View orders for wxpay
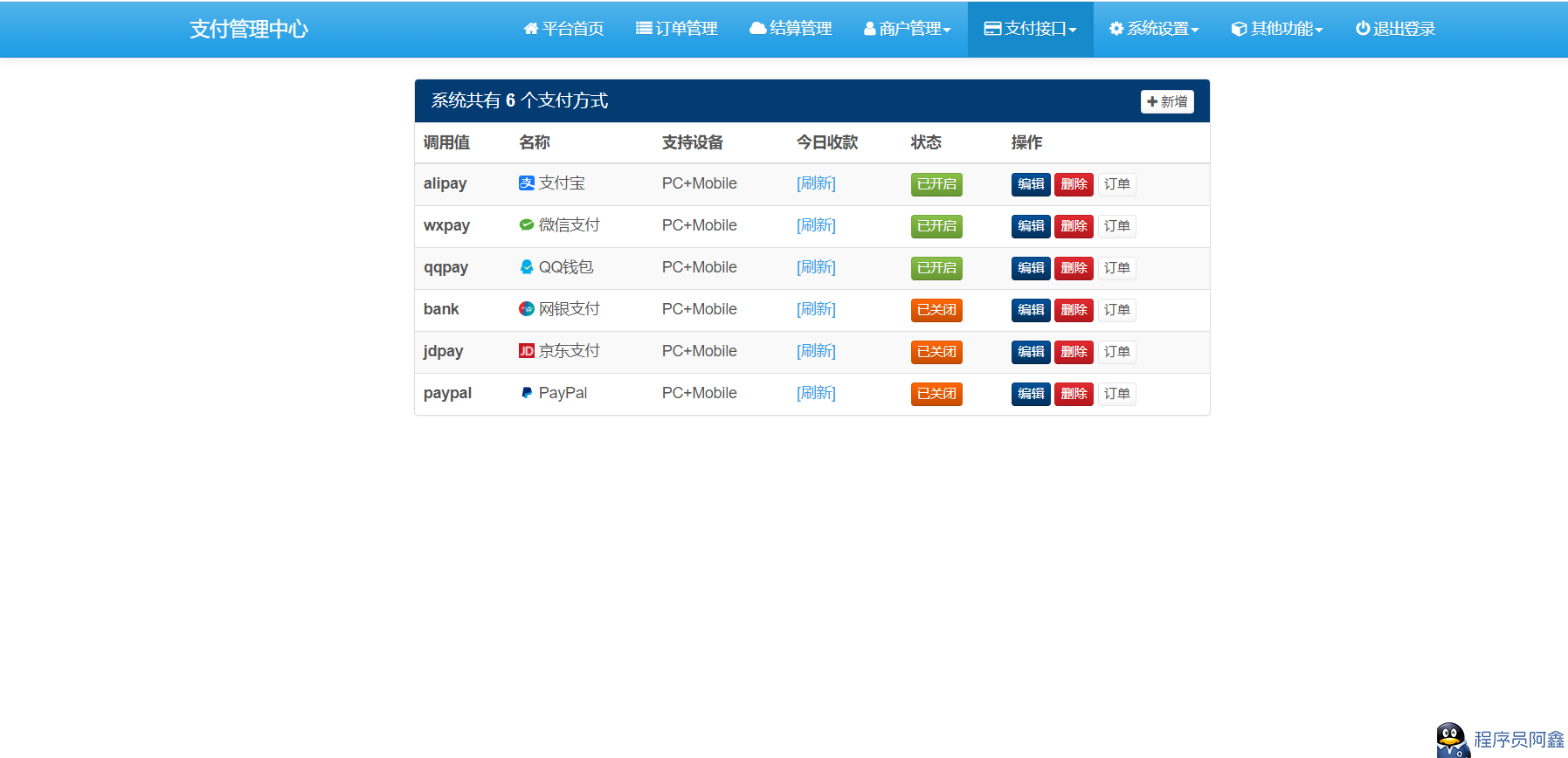This screenshot has width=1568, height=758. [1116, 226]
